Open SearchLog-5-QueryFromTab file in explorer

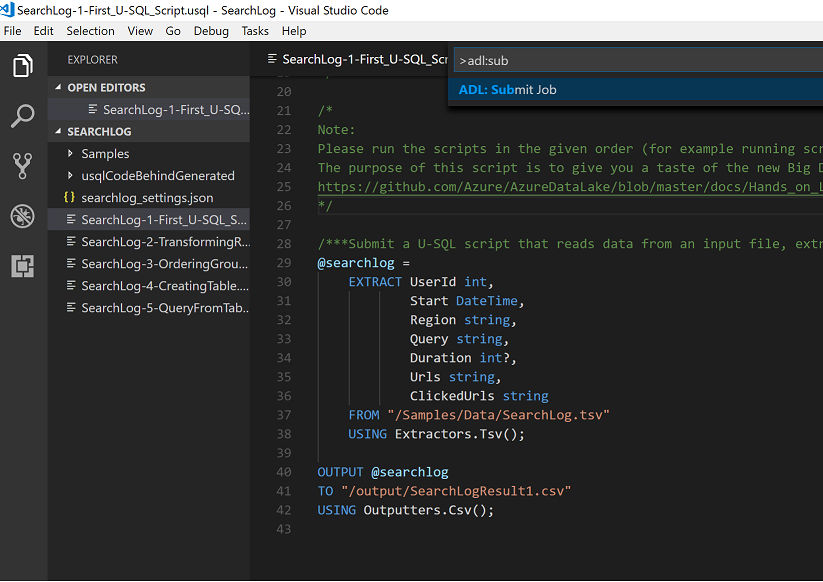[x=165, y=308]
